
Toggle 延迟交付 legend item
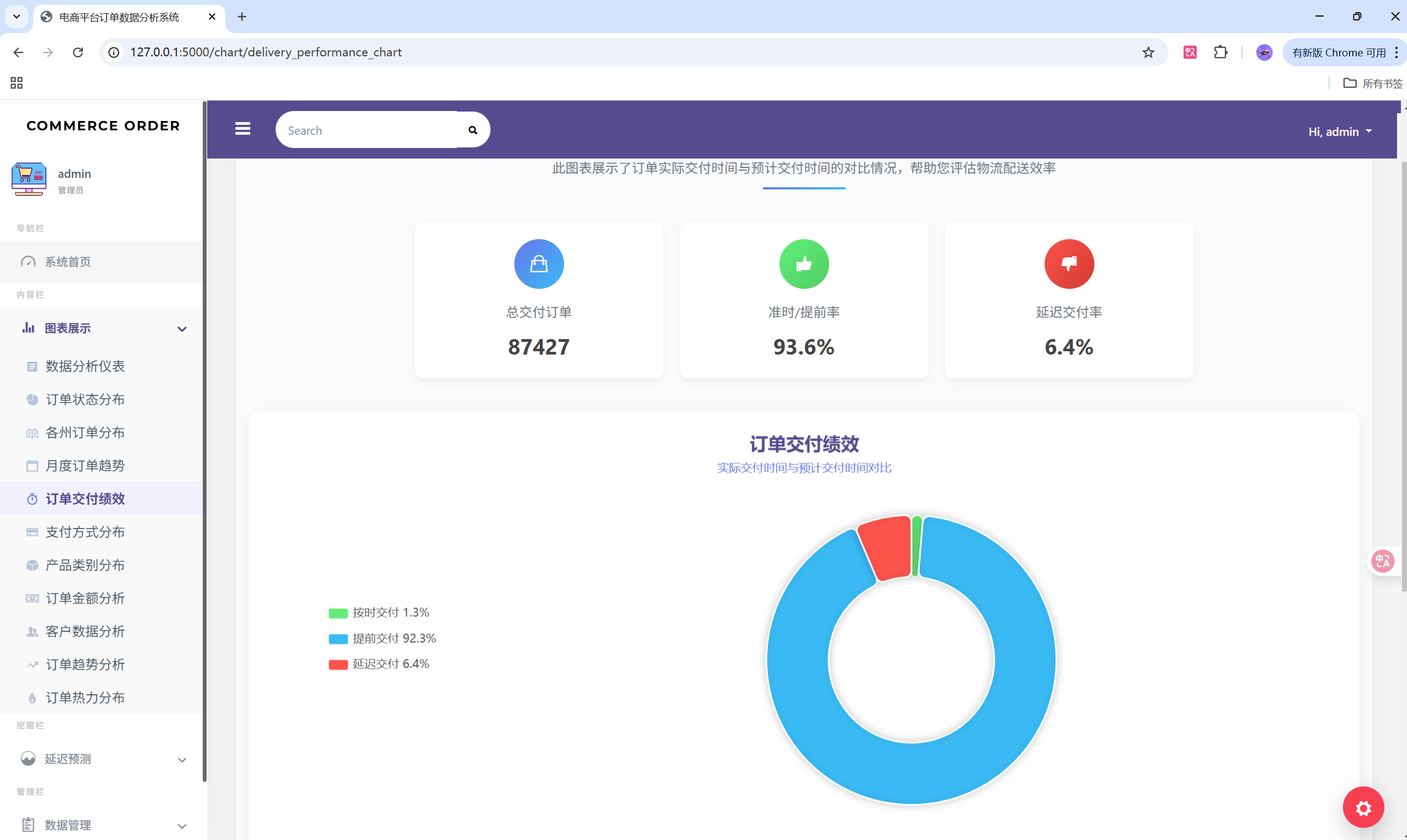pos(379,664)
